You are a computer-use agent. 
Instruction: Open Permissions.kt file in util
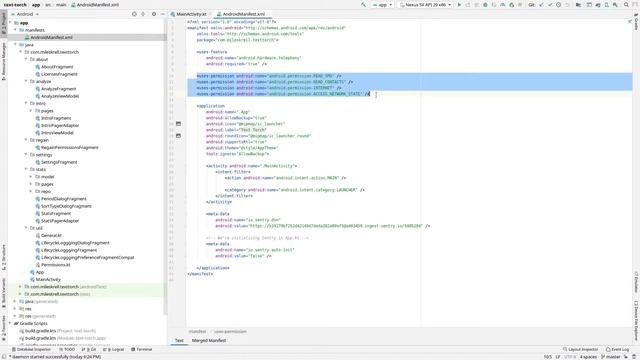[55, 265]
